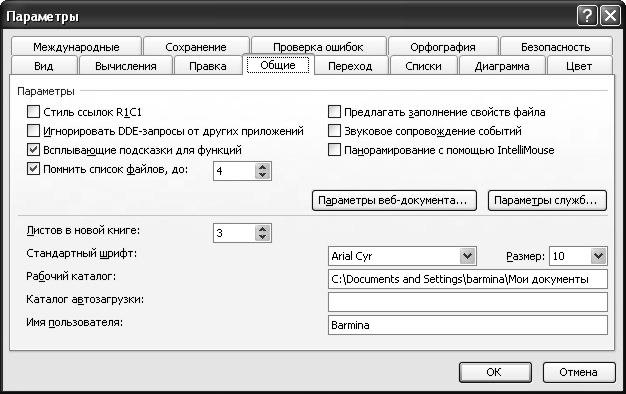This screenshot has width=626, height=394.
Task: Open Параметры служб button
Action: (x=547, y=200)
